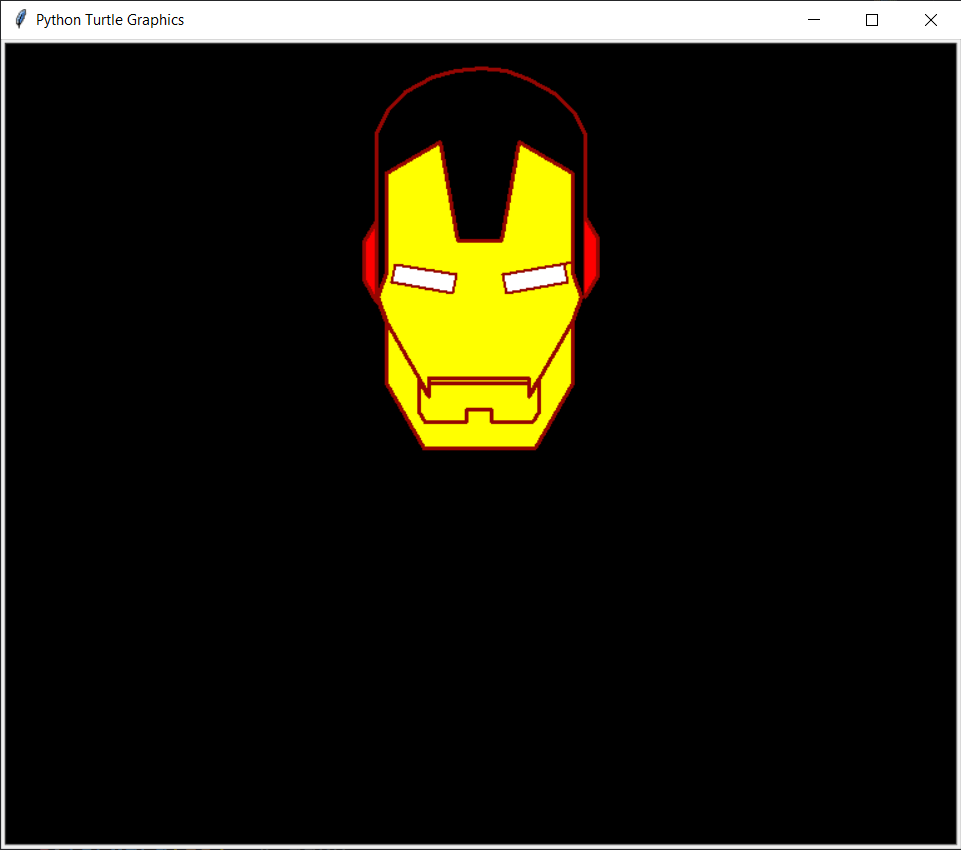Maximize the Python Turtle Graphics window

pyautogui.click(x=871, y=19)
